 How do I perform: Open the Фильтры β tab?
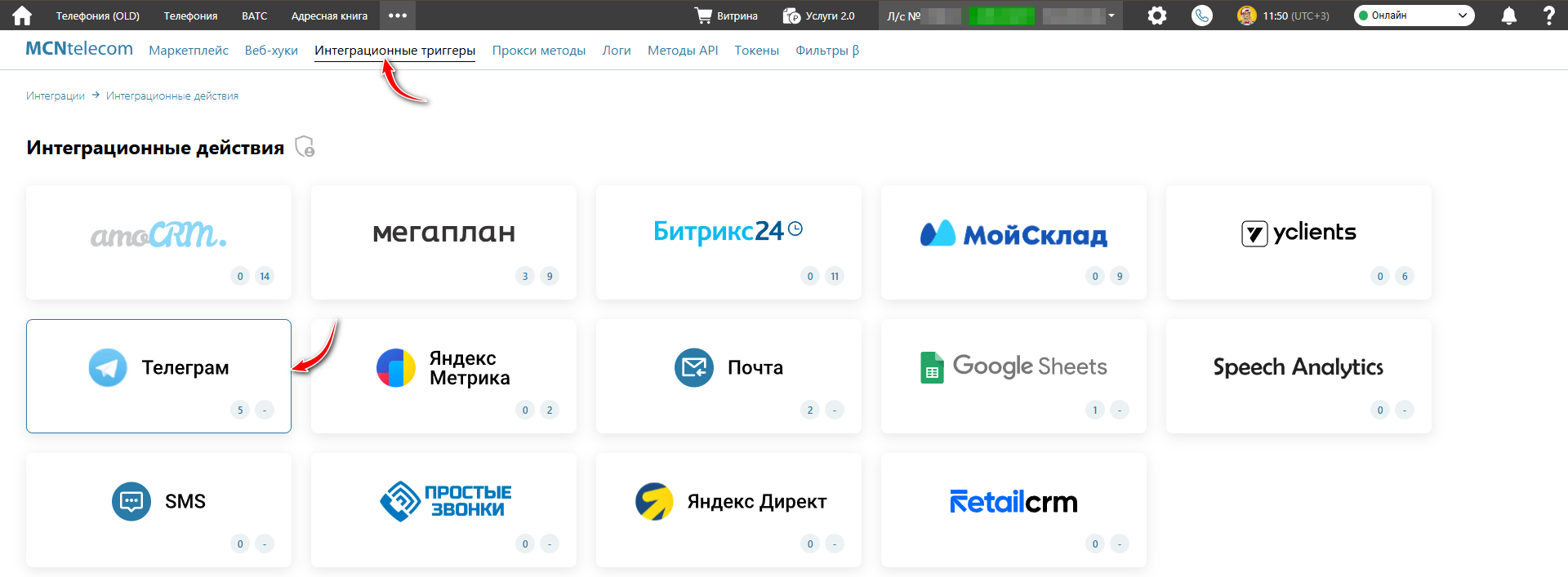point(827,51)
